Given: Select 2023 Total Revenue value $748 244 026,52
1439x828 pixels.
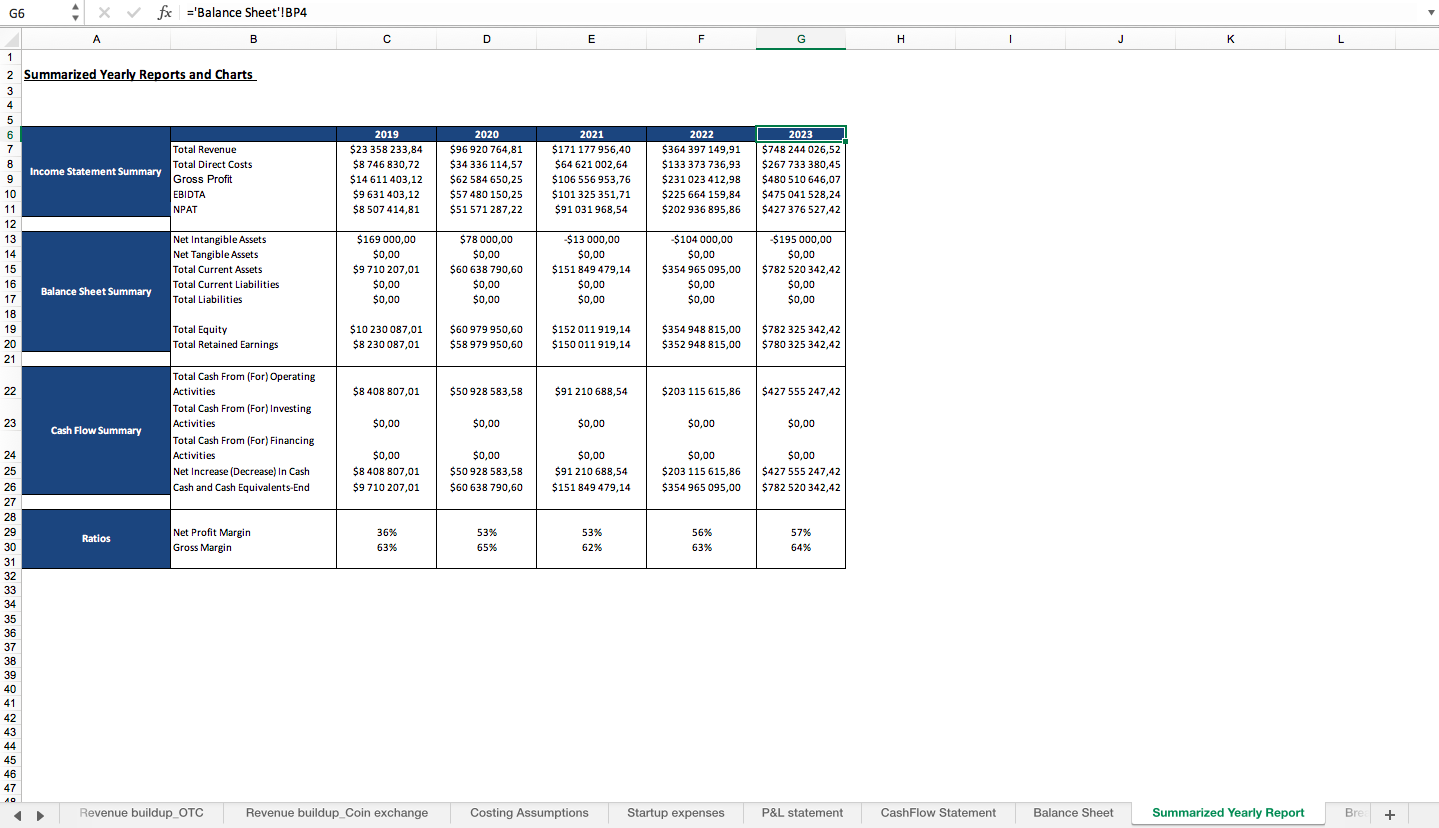Looking at the screenshot, I should point(801,149).
